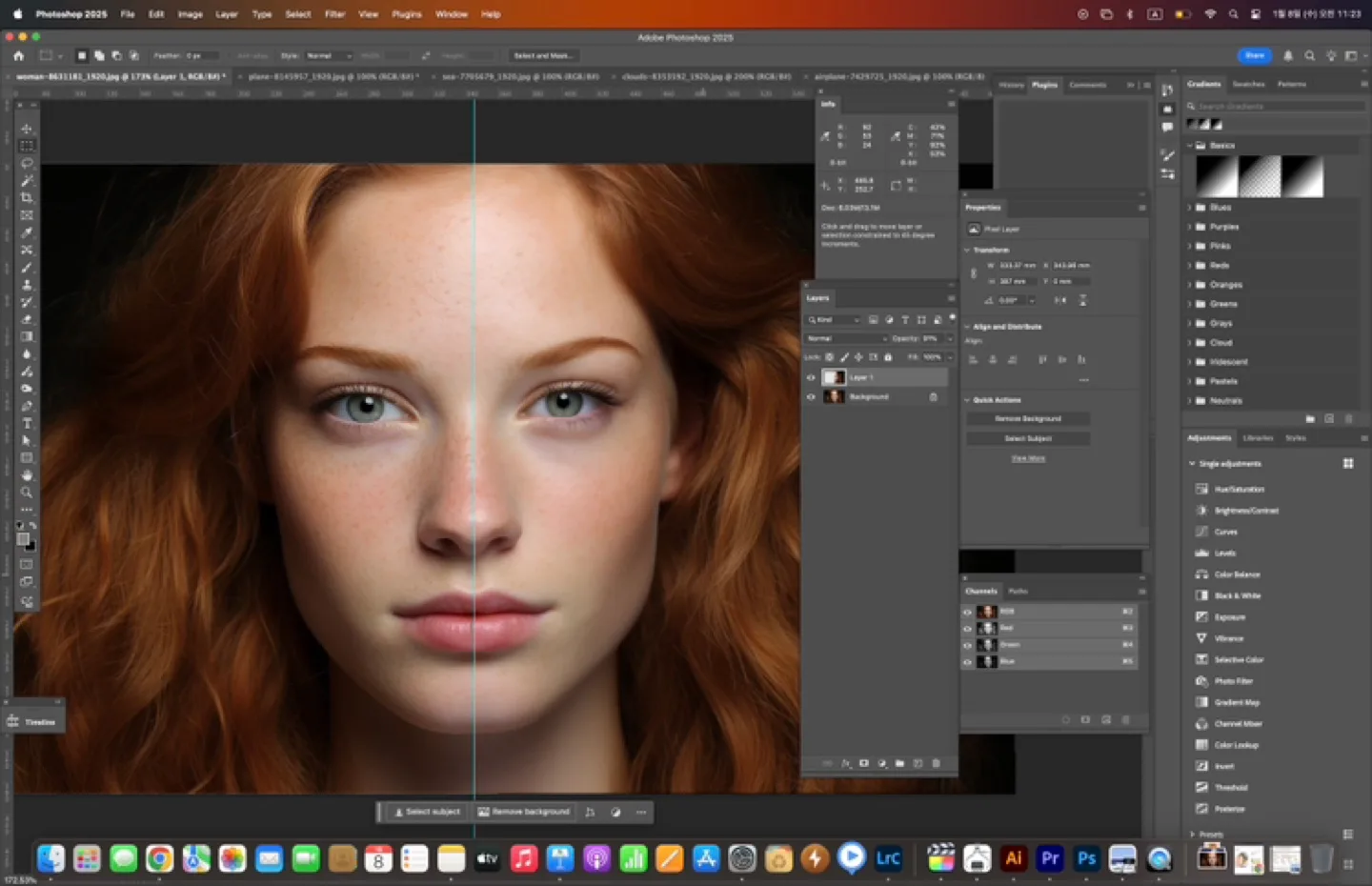Select the Pen tool
The width and height of the screenshot is (1372, 886).
point(27,406)
